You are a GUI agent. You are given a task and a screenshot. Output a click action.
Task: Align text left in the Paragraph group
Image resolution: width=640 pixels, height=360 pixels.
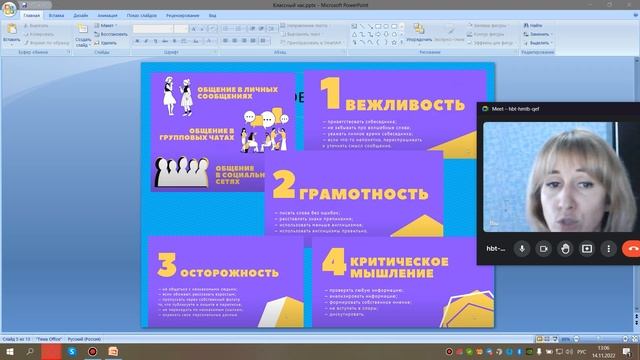[x=225, y=41]
